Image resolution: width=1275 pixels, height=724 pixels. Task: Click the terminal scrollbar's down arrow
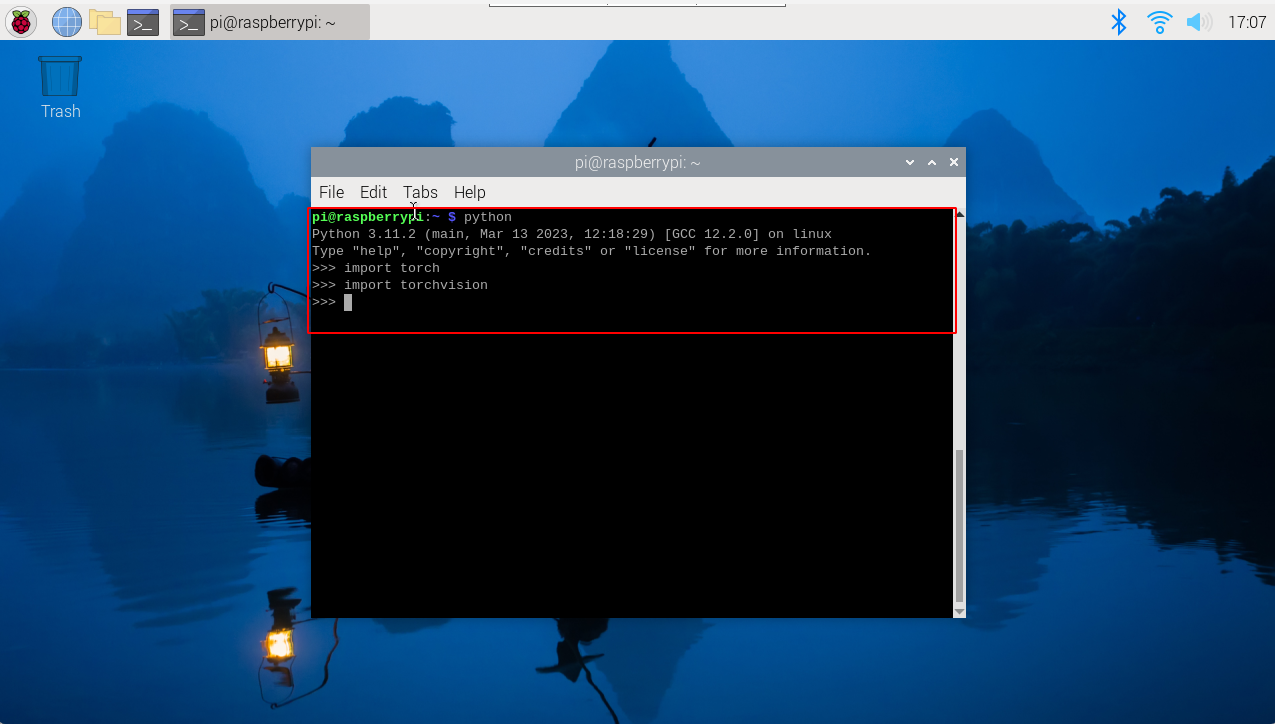960,611
